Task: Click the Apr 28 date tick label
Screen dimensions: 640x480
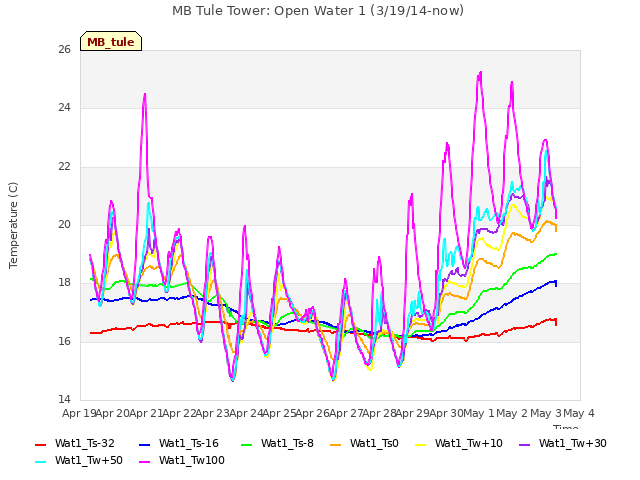Action: click(379, 413)
